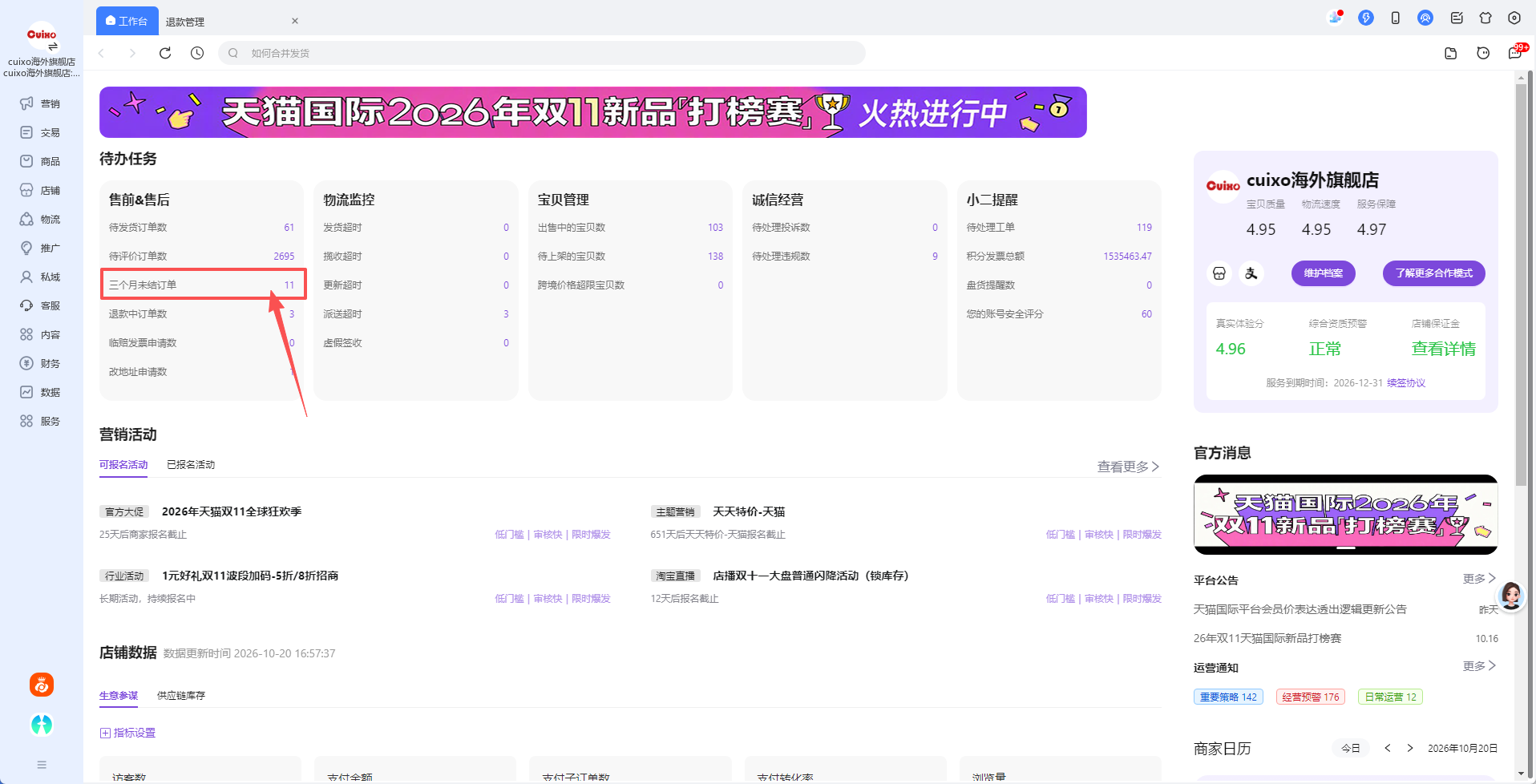This screenshot has height=784, width=1536.
Task: Open the customer service avatar assistant
Action: (1511, 596)
